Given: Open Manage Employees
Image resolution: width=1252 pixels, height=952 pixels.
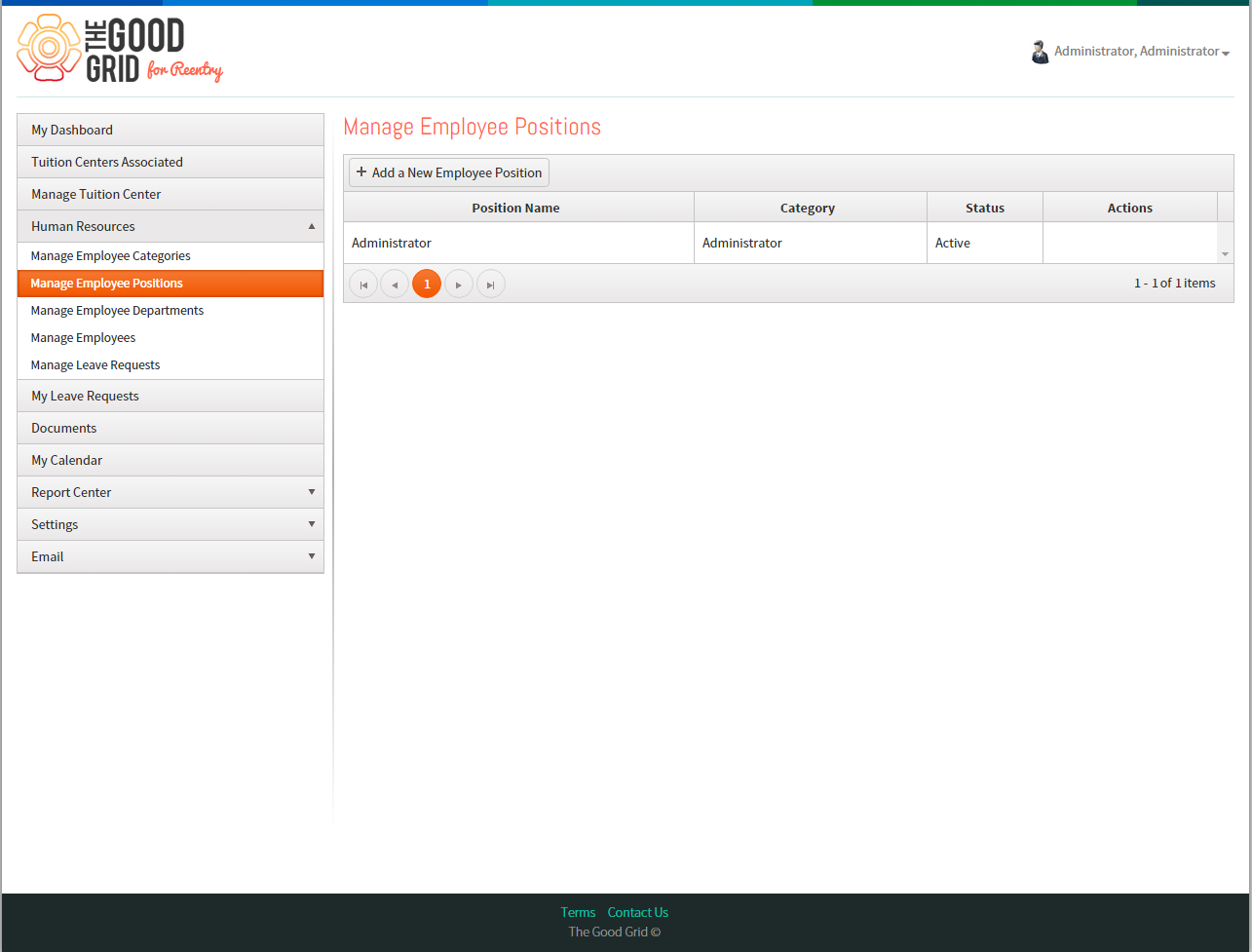Looking at the screenshot, I should 171,338.
